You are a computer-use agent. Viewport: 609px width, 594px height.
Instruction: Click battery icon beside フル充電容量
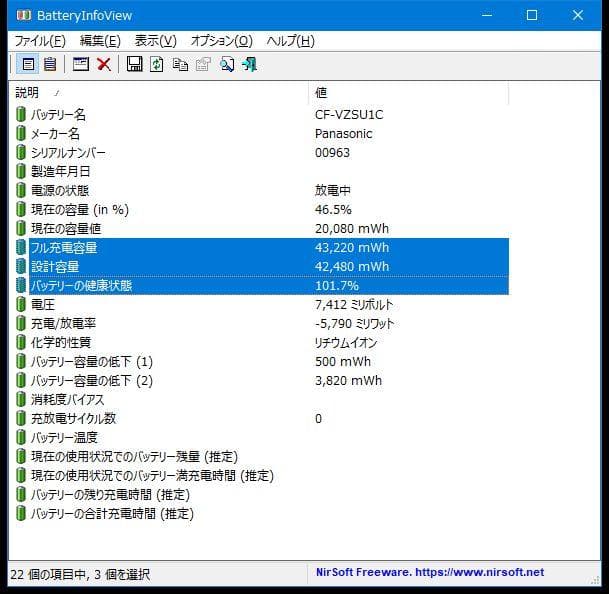point(21,247)
